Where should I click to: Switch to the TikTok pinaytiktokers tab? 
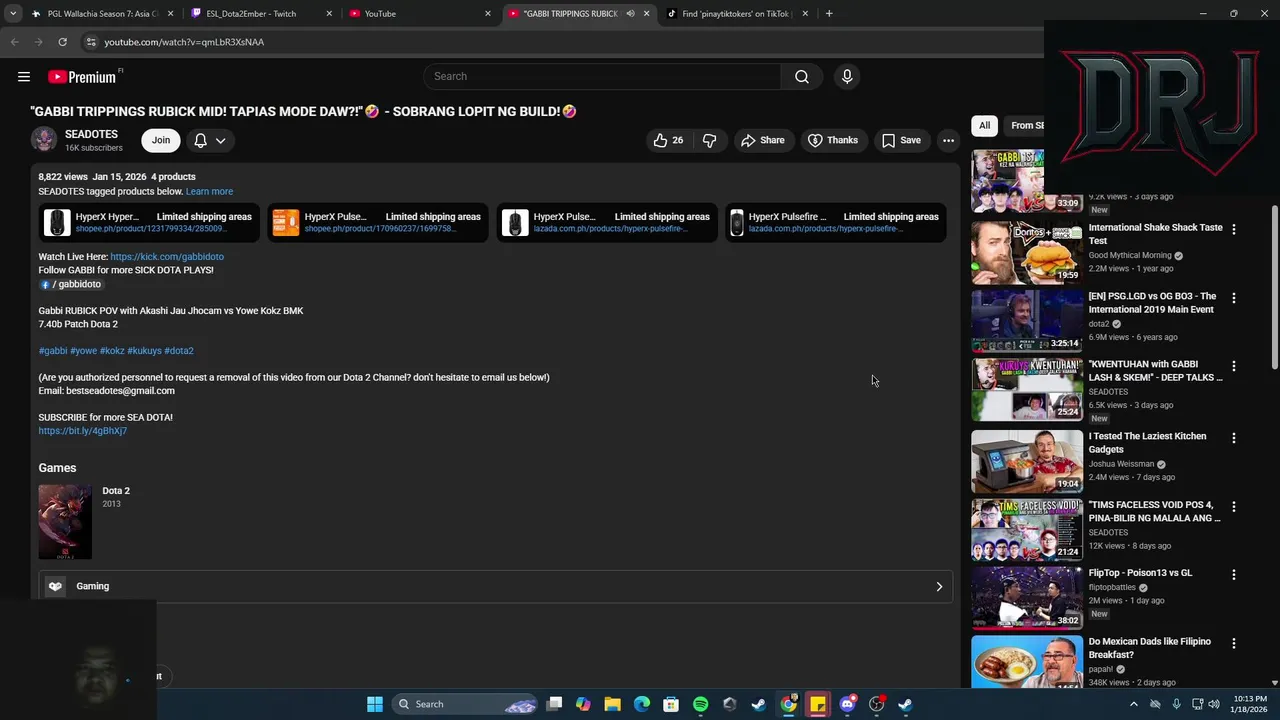pyautogui.click(x=737, y=14)
